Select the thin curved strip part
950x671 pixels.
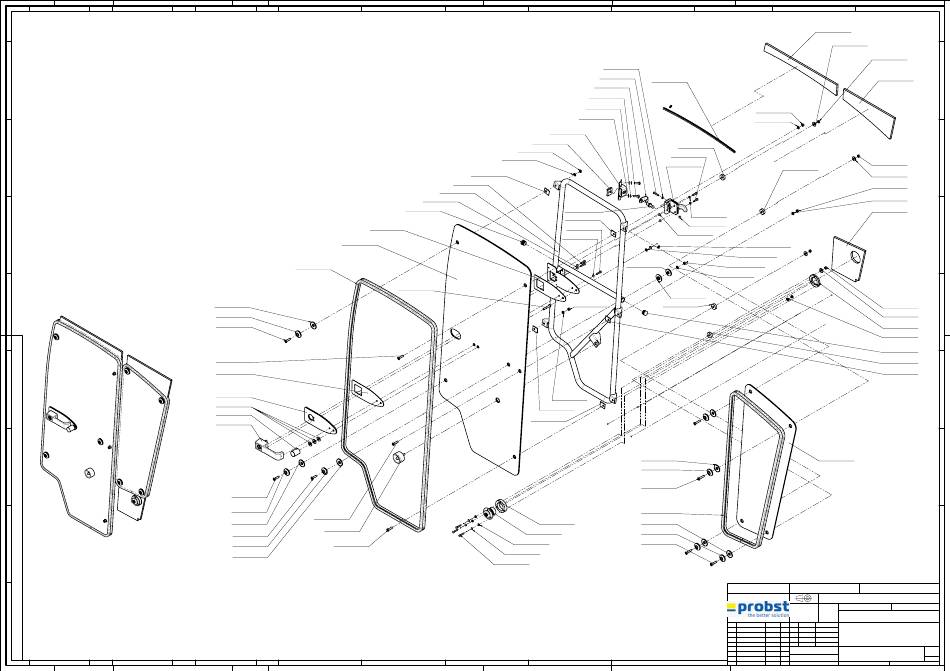pyautogui.click(x=699, y=129)
